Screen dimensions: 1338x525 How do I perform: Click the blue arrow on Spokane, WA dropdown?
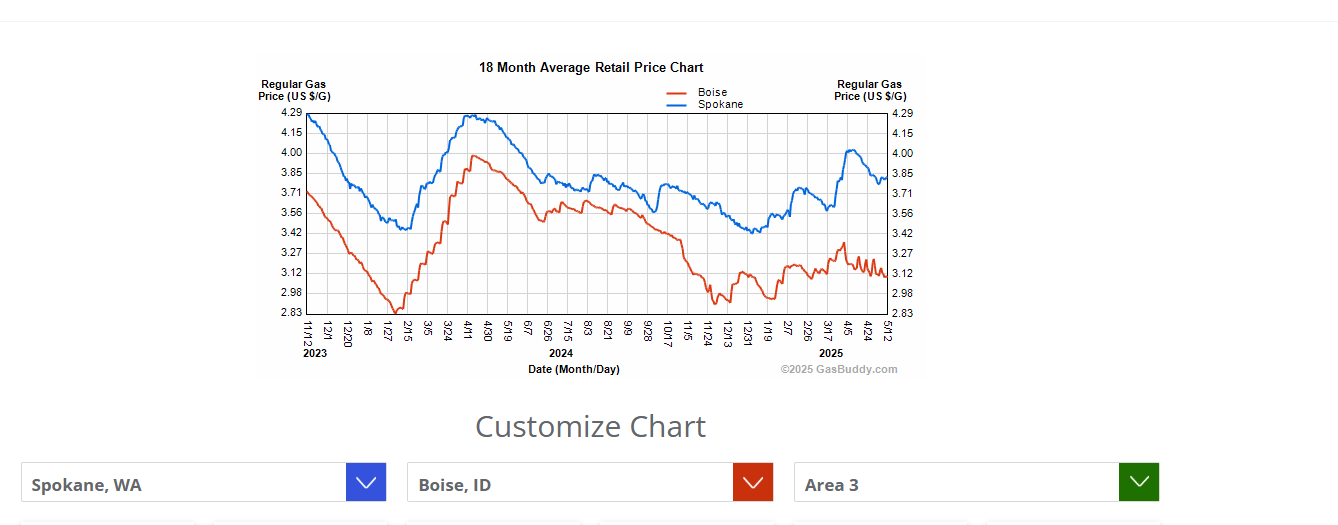coord(366,482)
